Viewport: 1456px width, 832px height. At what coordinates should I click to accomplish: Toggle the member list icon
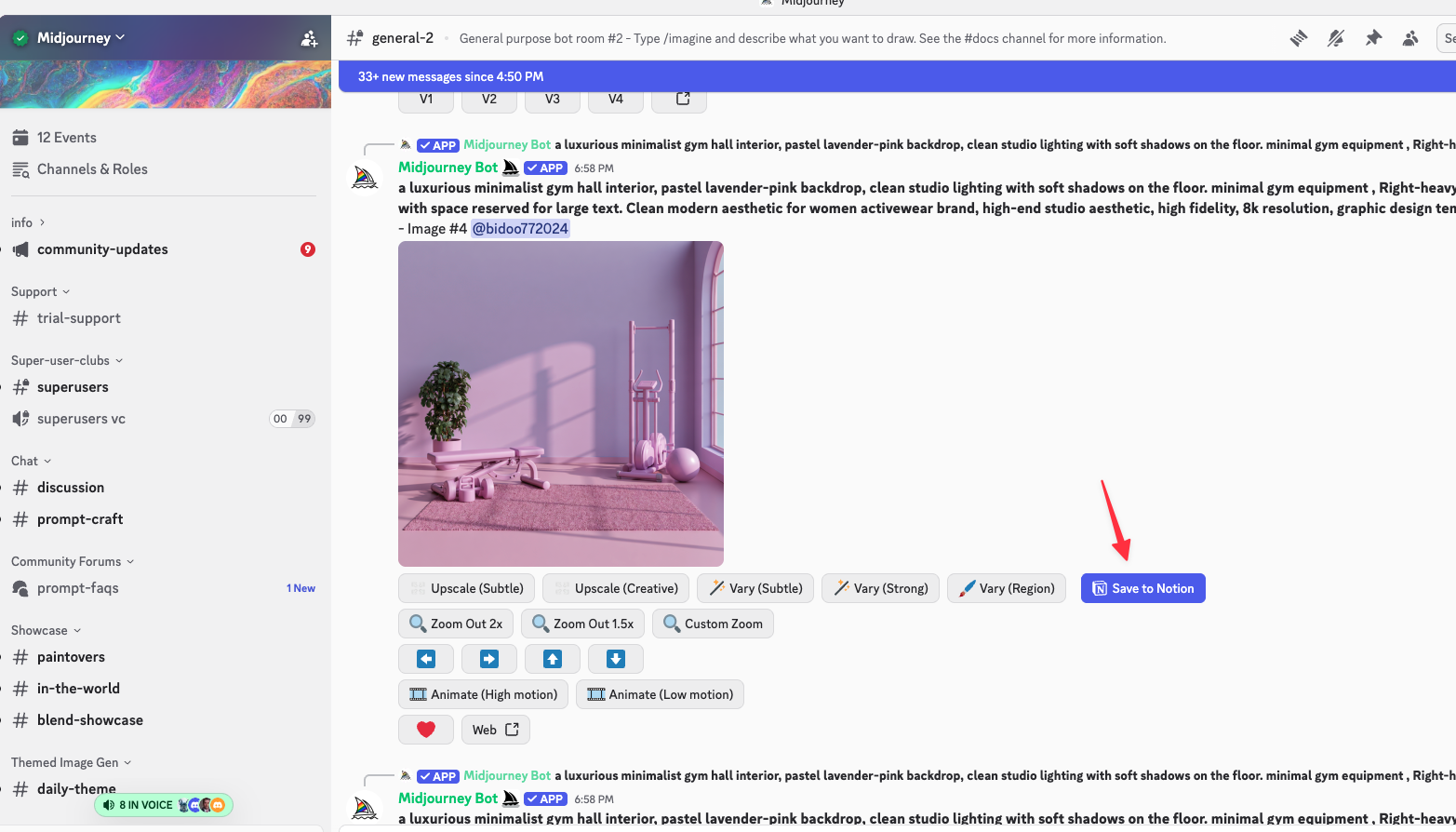pyautogui.click(x=1410, y=38)
